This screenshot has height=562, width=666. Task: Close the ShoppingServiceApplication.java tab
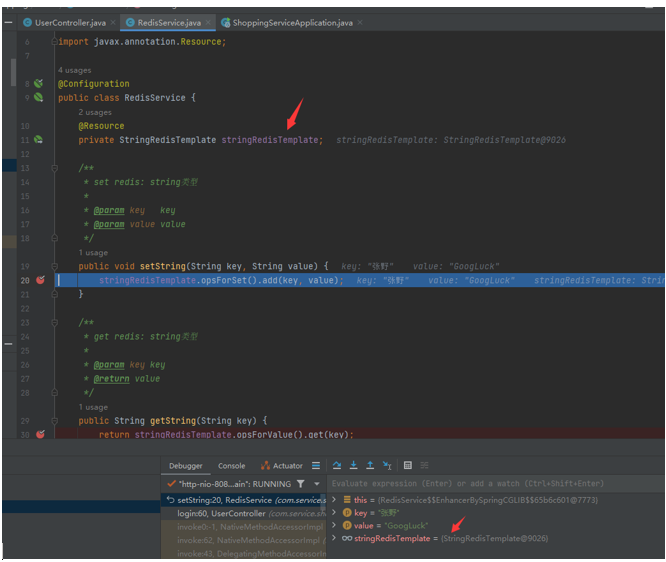[x=360, y=23]
